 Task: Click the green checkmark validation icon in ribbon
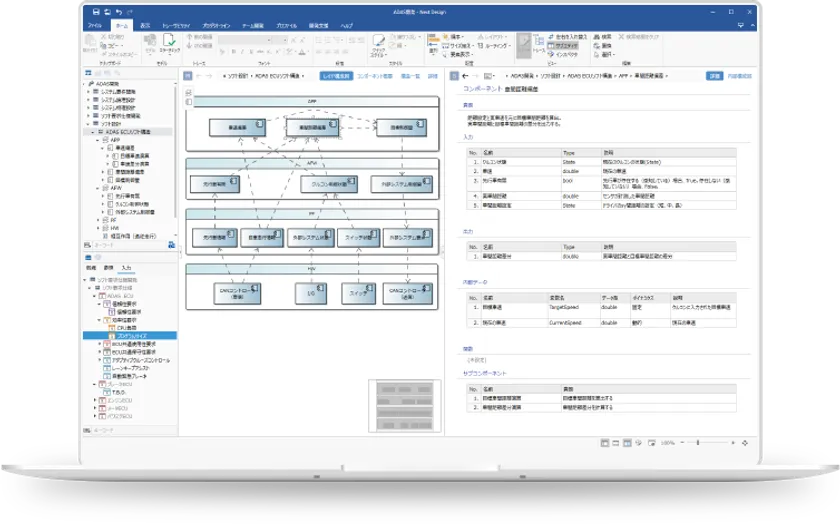(x=168, y=41)
